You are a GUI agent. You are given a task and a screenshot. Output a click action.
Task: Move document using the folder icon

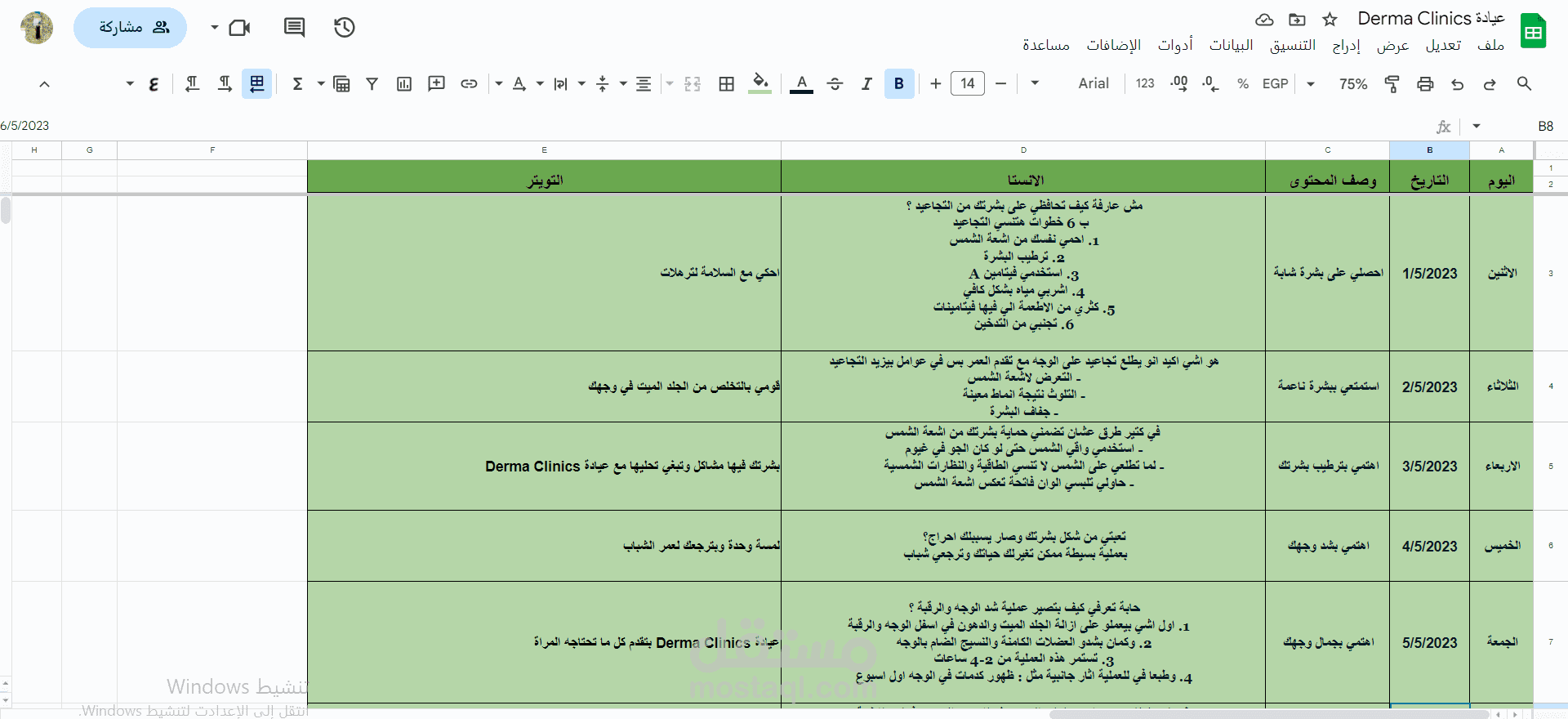(1298, 20)
